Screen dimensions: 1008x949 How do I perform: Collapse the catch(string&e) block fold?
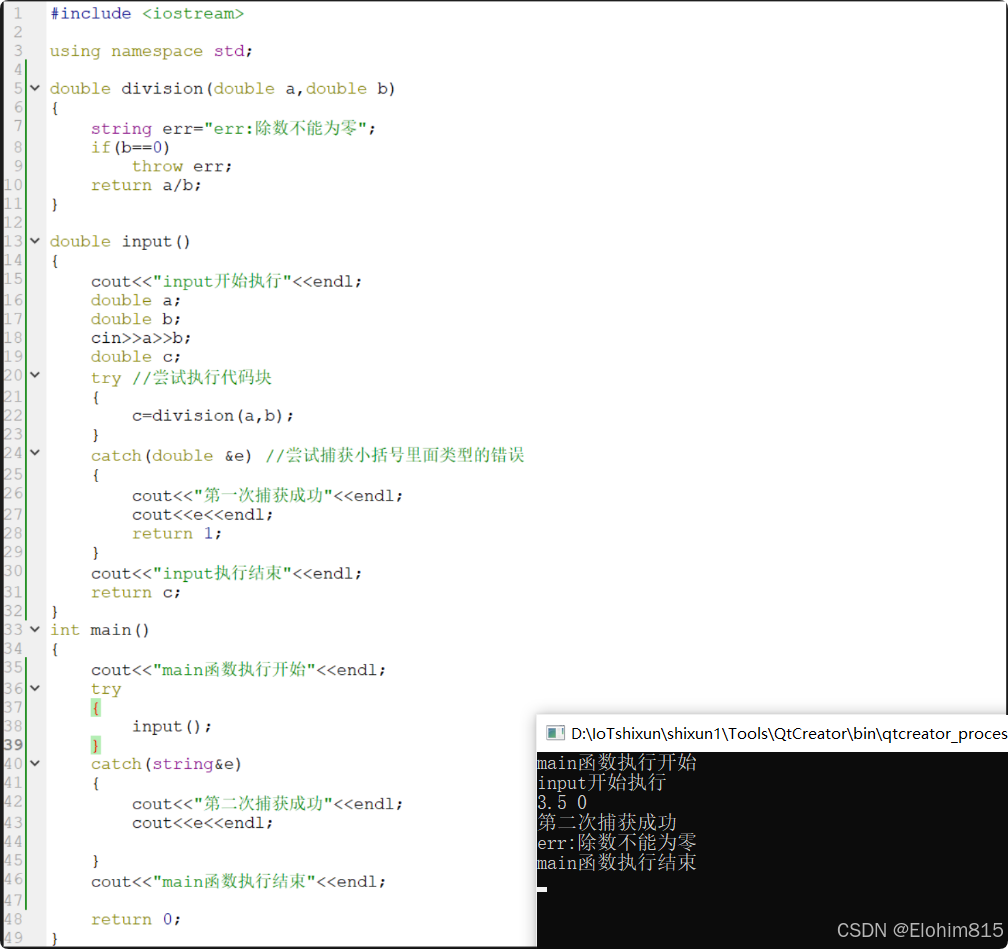click(x=34, y=763)
